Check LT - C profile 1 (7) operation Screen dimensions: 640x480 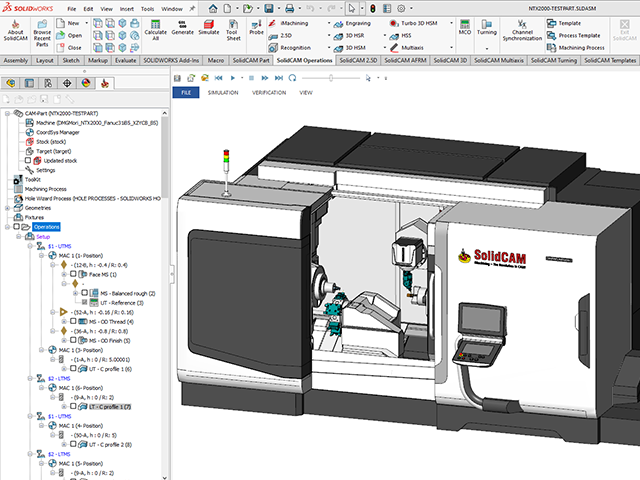(x=73, y=406)
